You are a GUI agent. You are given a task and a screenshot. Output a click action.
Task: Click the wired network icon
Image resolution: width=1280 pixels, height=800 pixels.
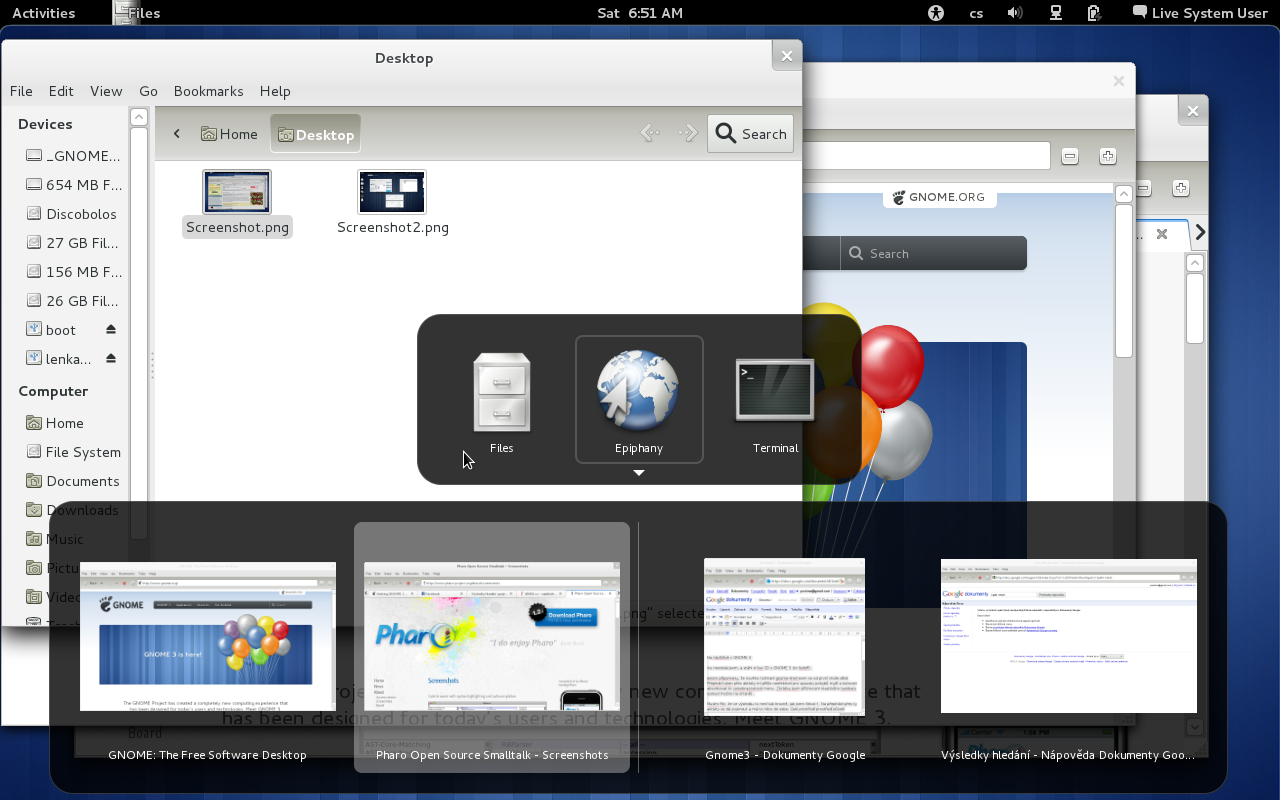pos(1055,13)
